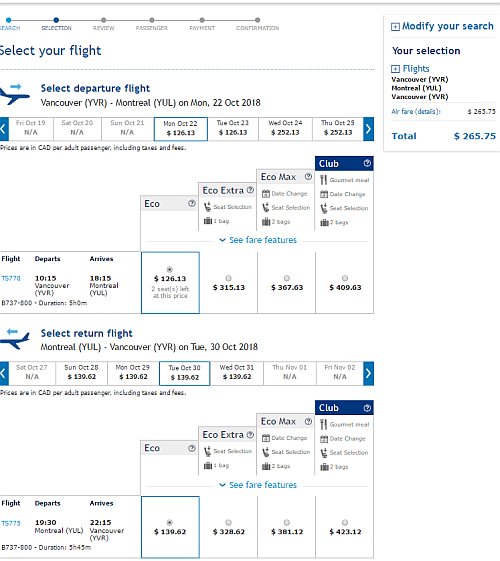
Task: Click Eco fare help icon in departure section
Action: point(192,203)
